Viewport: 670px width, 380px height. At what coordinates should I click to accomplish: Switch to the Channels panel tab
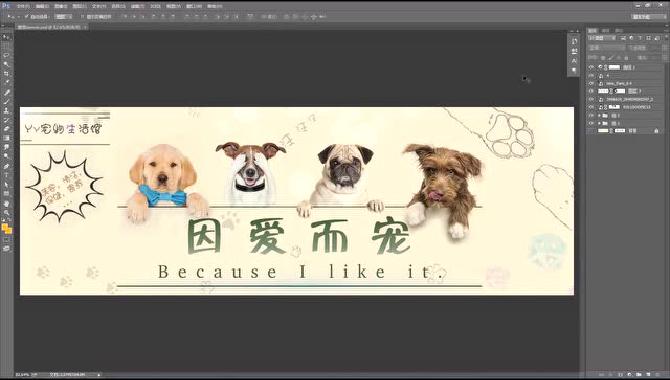605,30
